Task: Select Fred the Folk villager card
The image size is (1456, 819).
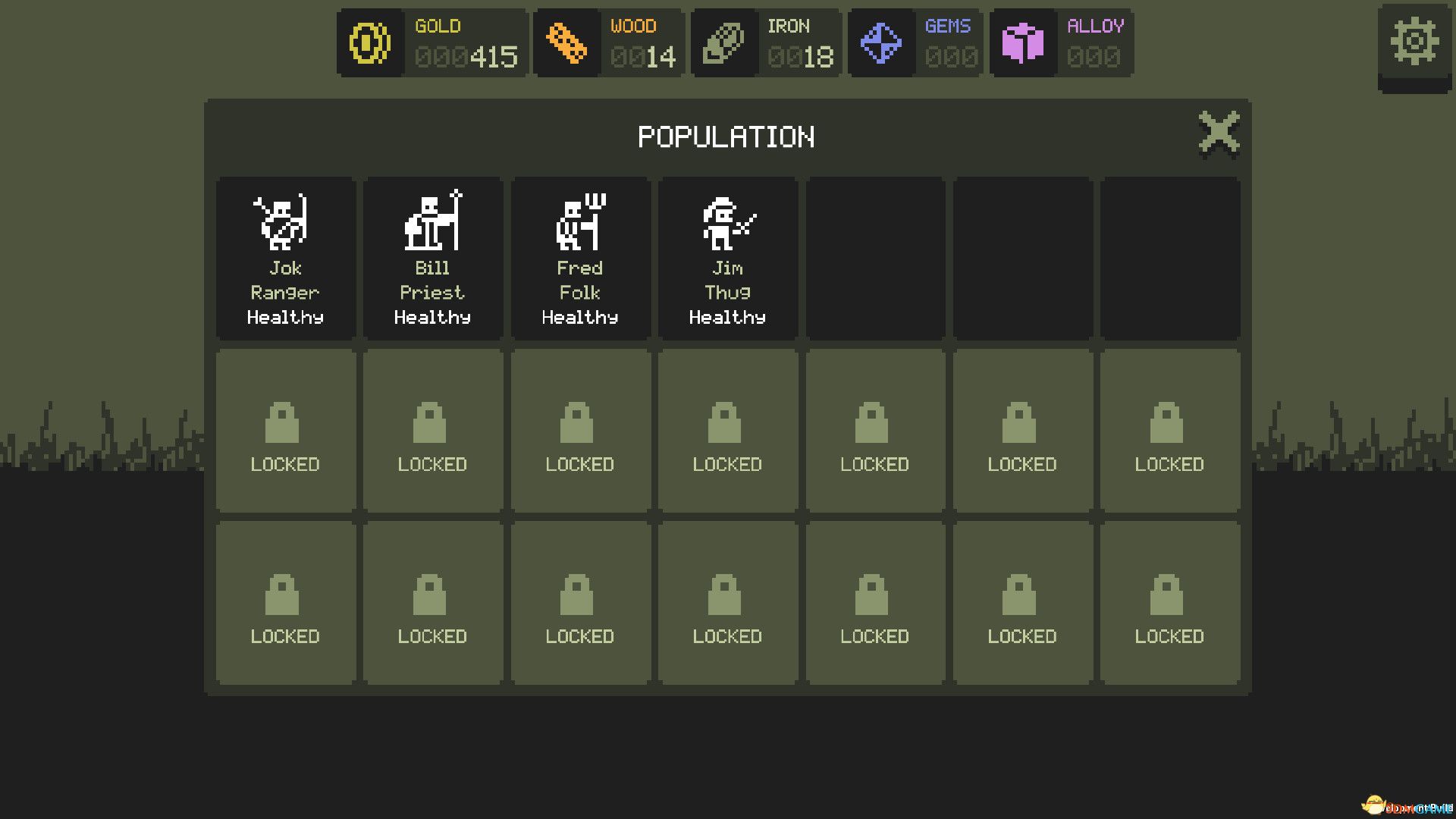Action: click(x=580, y=258)
